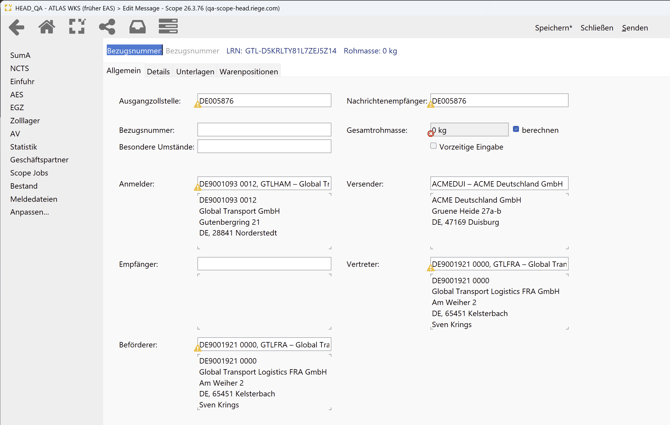Image resolution: width=670 pixels, height=425 pixels.
Task: Click the Schließen button
Action: (597, 28)
